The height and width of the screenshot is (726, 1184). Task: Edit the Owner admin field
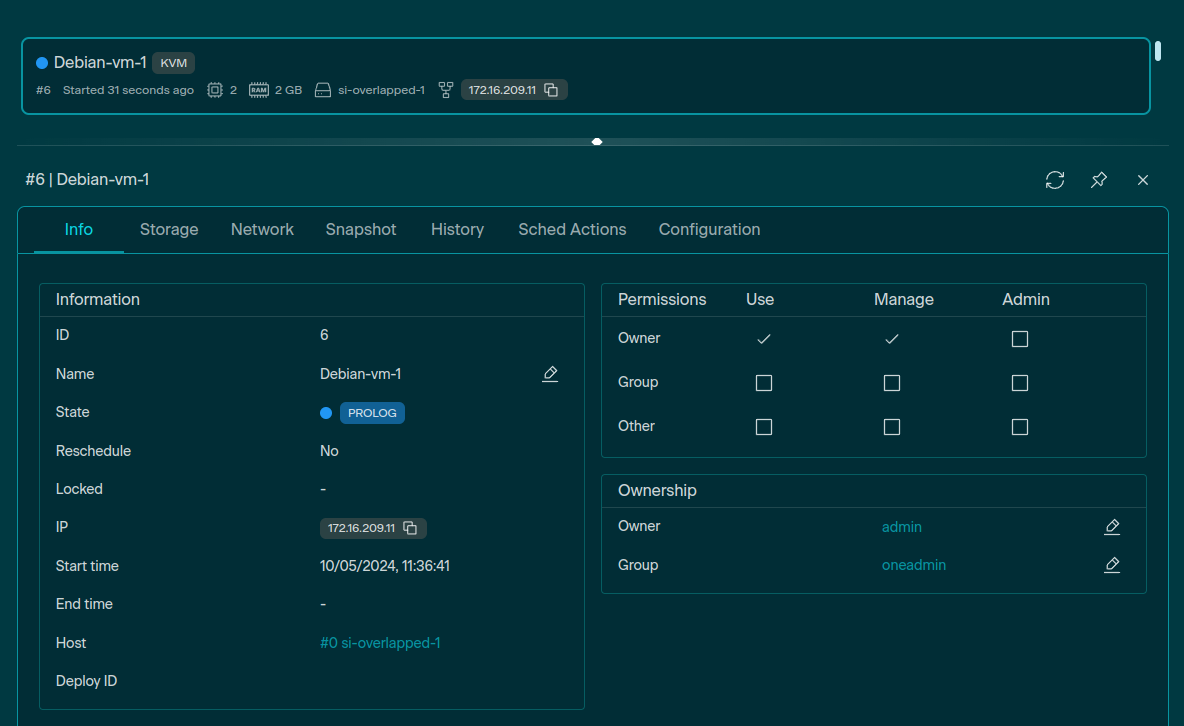[x=1112, y=527]
